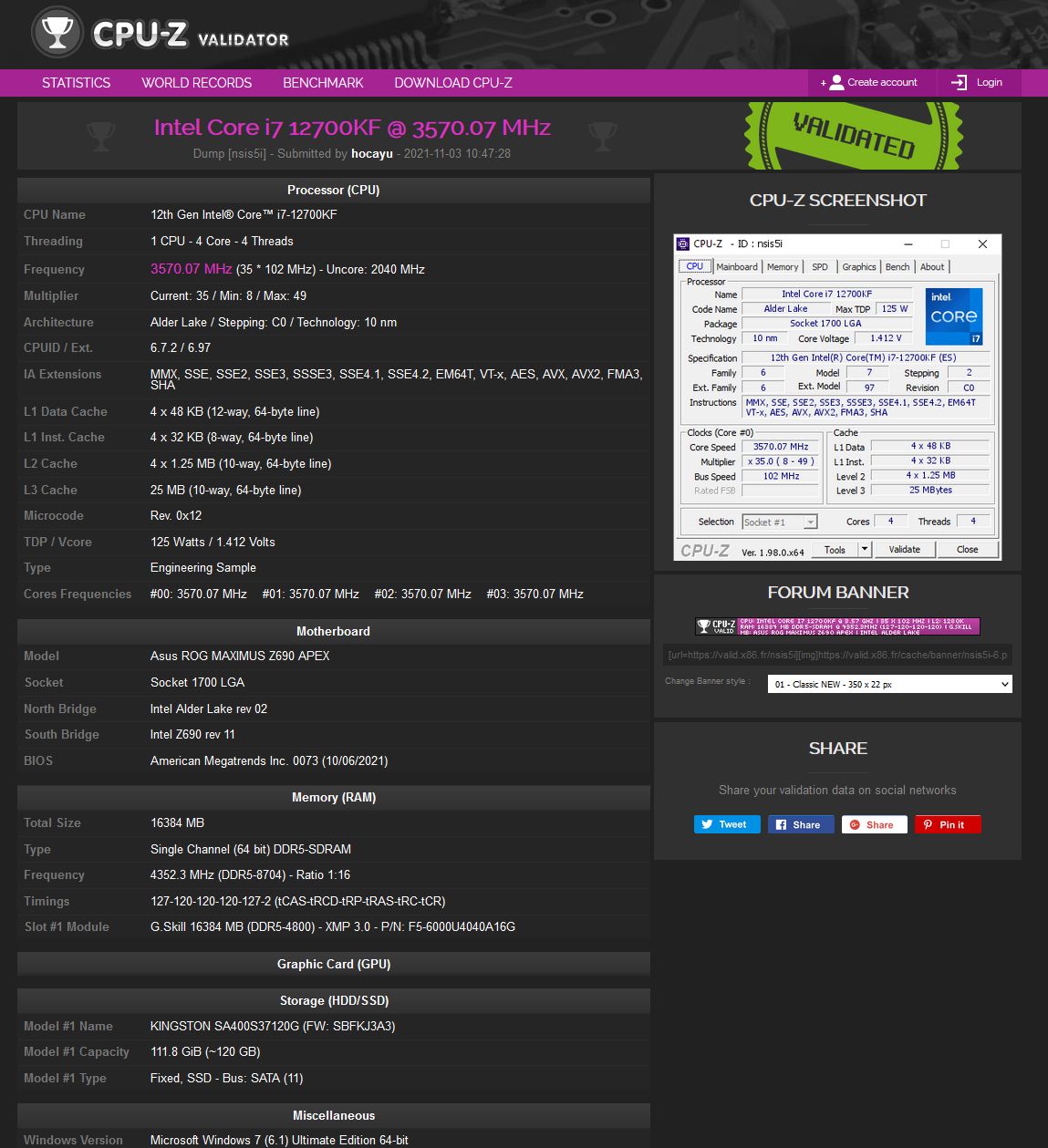The width and height of the screenshot is (1048, 1148).
Task: Click the Create account user icon
Action: tap(836, 82)
